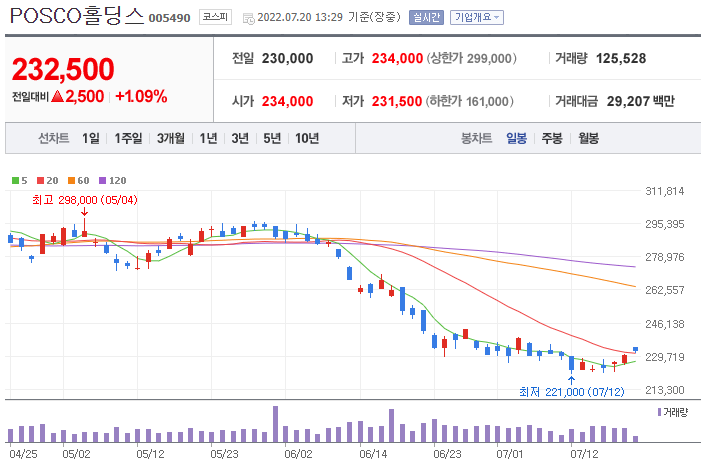Click the red up-triangle change icon
The image size is (701, 464).
pos(57,96)
